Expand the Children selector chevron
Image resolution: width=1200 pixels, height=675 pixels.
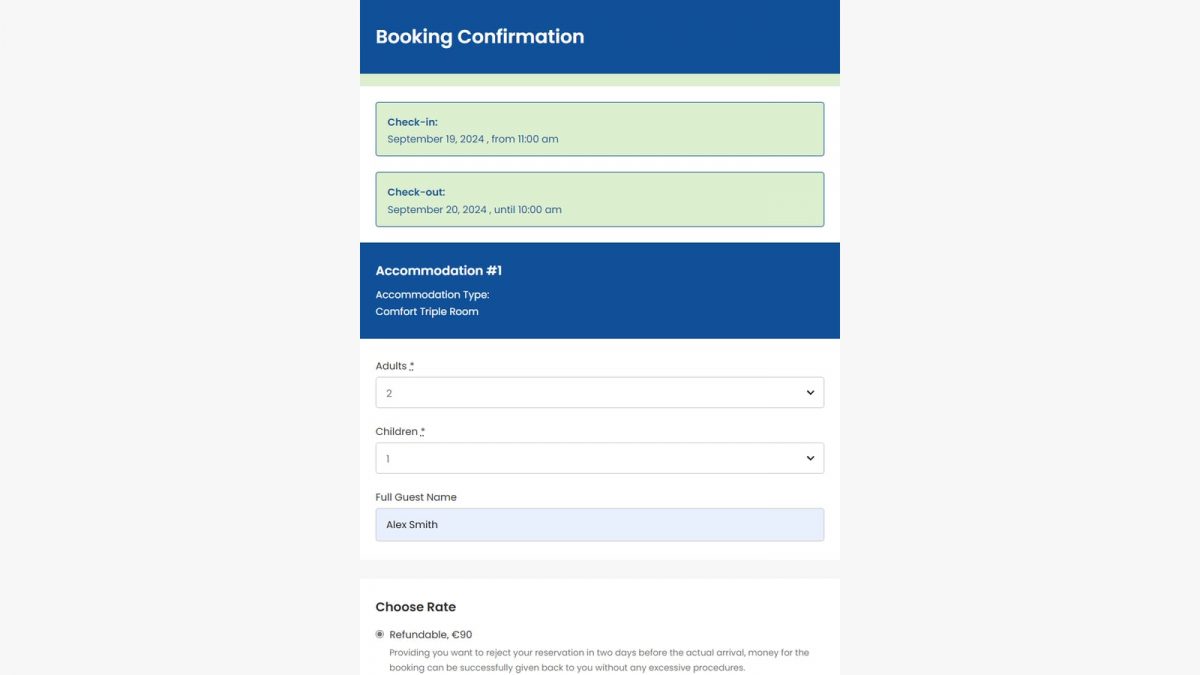(810, 457)
